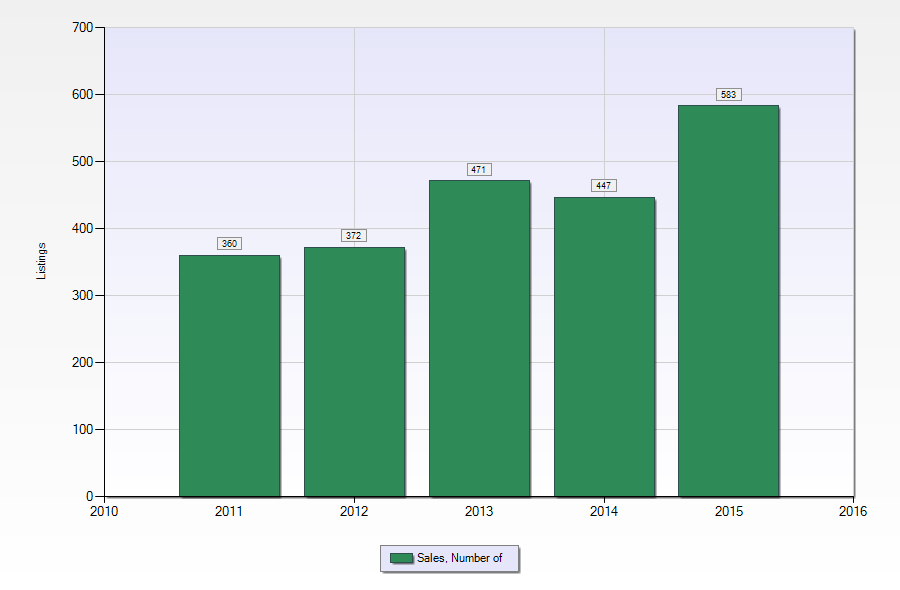
Task: Click the 400 y-axis tick label
Action: 83,228
